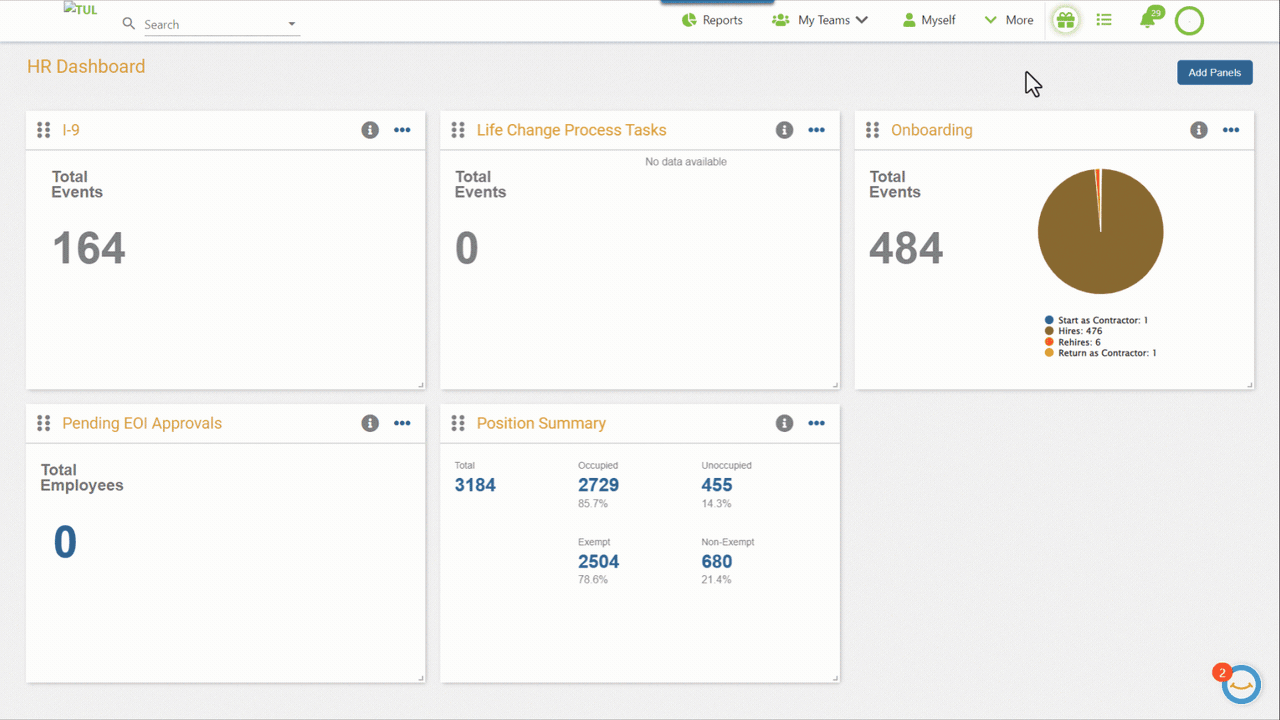Open the gift box icon in header
The width and height of the screenshot is (1280, 720).
coord(1066,20)
